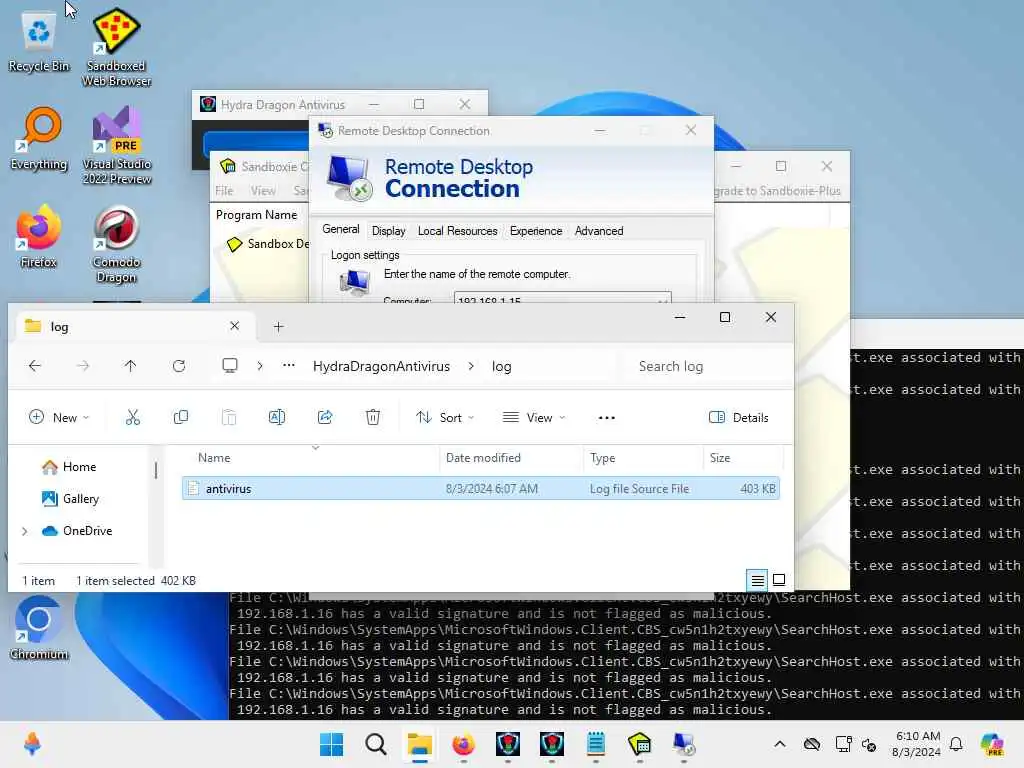Show hidden breadcrumb path ellipsis

click(x=289, y=366)
